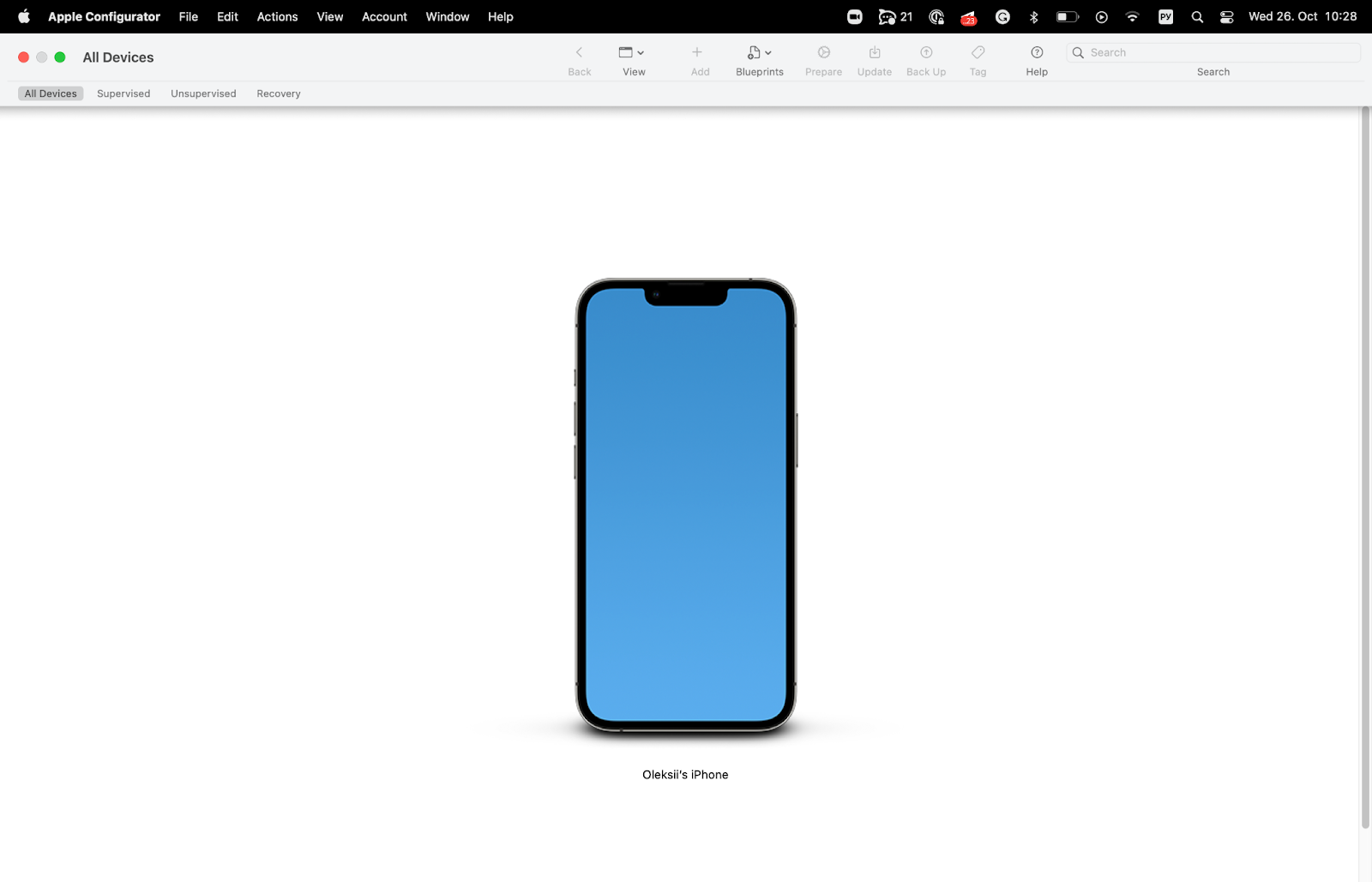Select the All Devices filter tab
The image size is (1372, 882).
tap(51, 93)
